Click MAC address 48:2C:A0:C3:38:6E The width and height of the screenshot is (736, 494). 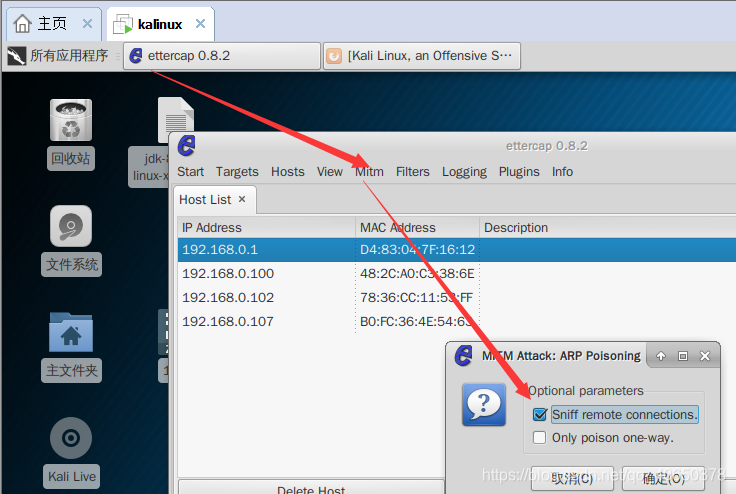click(x=417, y=273)
